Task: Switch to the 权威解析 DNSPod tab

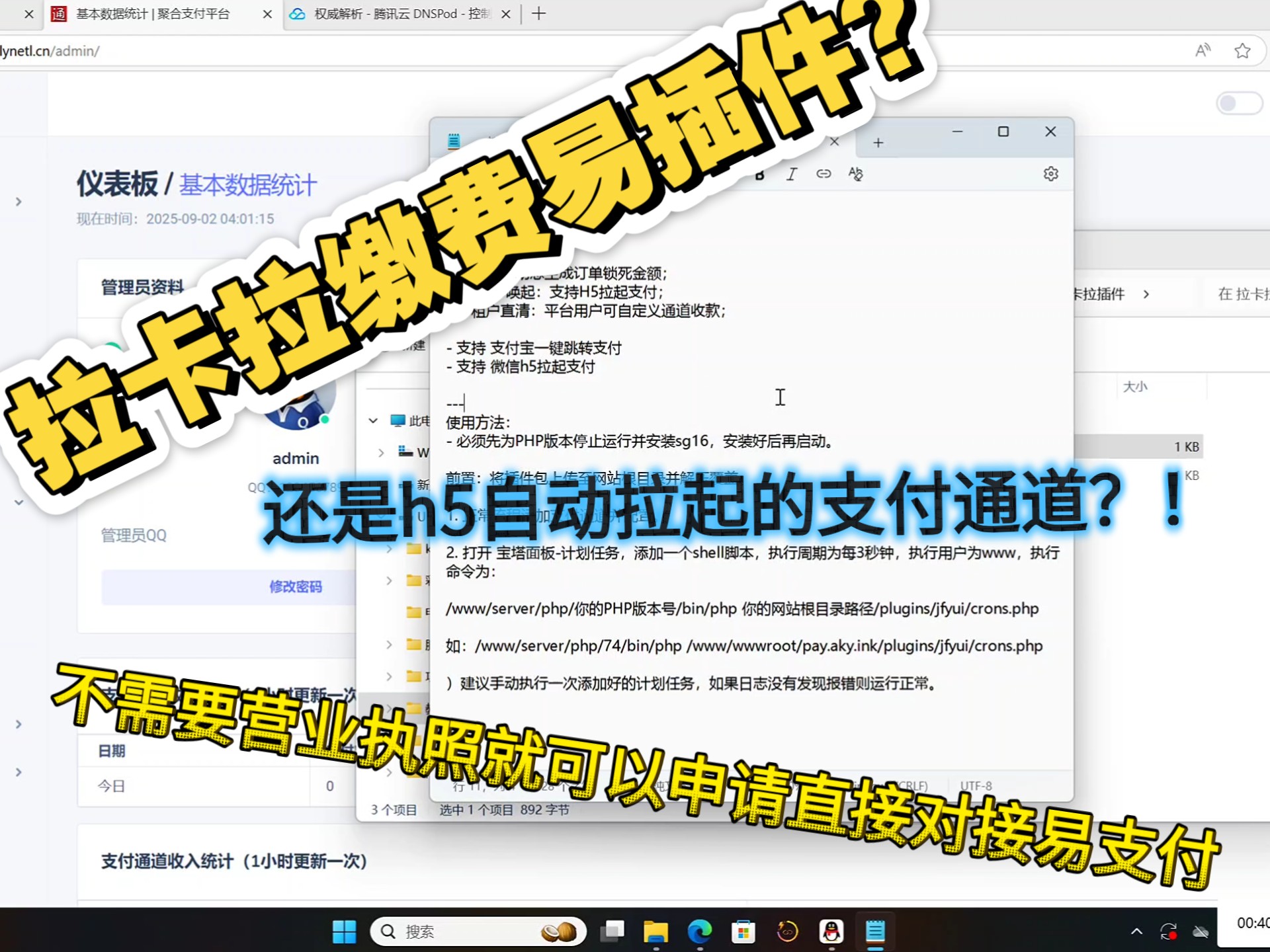Action: (401, 14)
